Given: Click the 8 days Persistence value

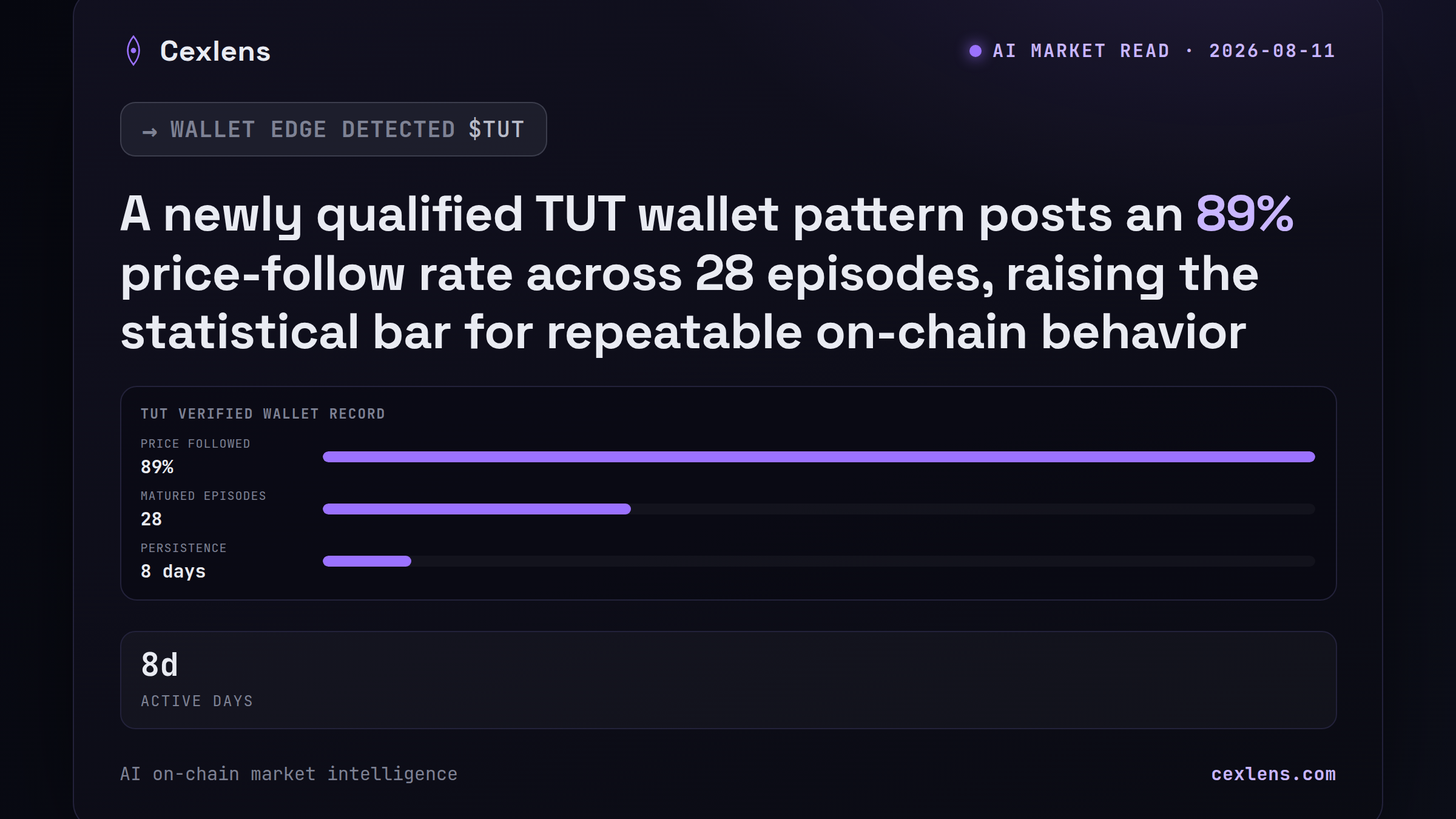Looking at the screenshot, I should (174, 571).
